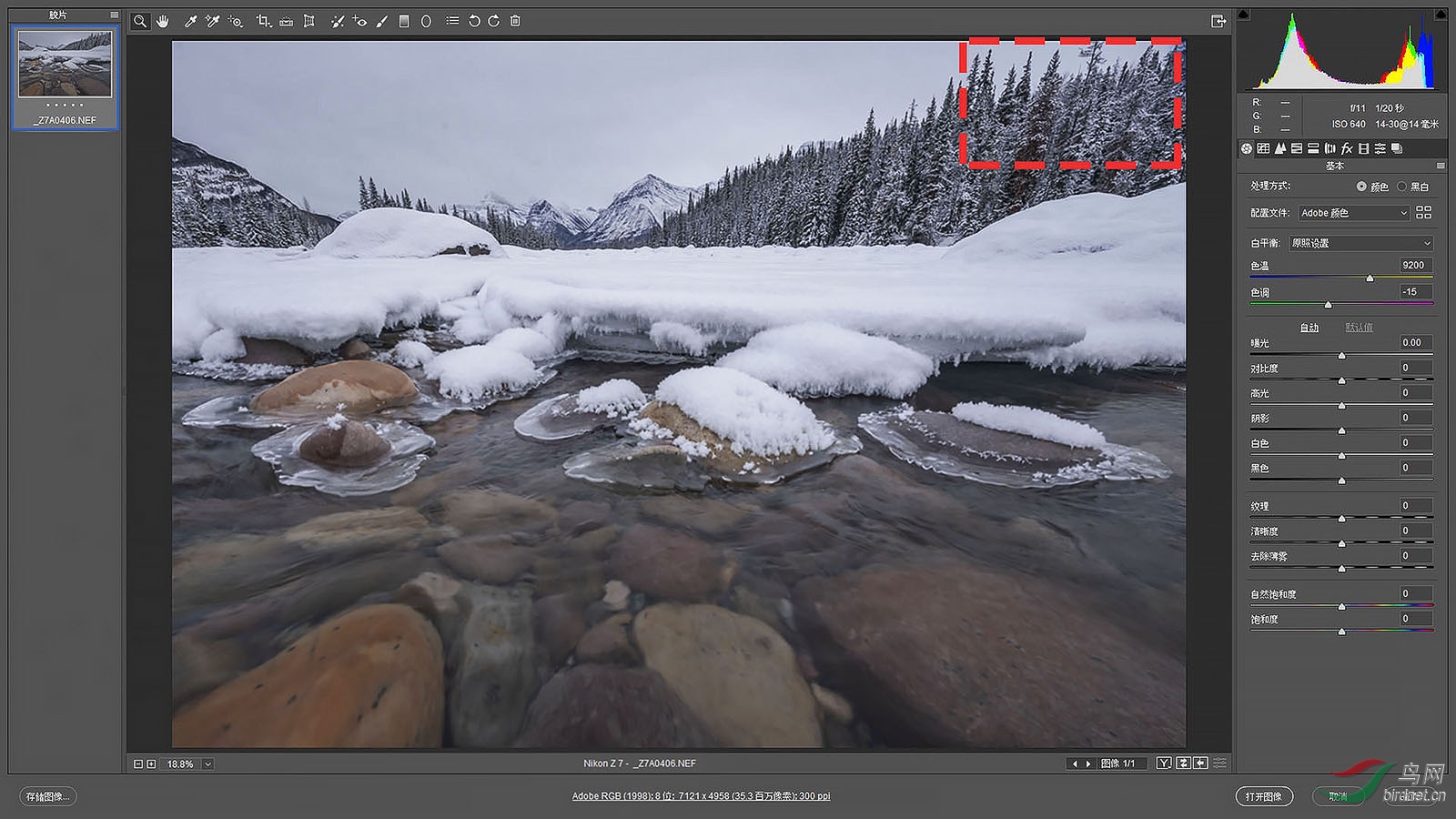1456x819 pixels.
Task: Open the fx Effects panel tab
Action: [x=1347, y=148]
